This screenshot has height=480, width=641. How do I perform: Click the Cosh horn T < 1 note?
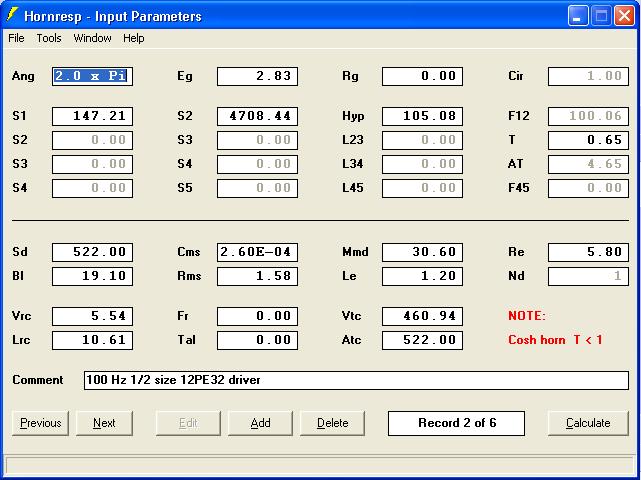coord(555,340)
